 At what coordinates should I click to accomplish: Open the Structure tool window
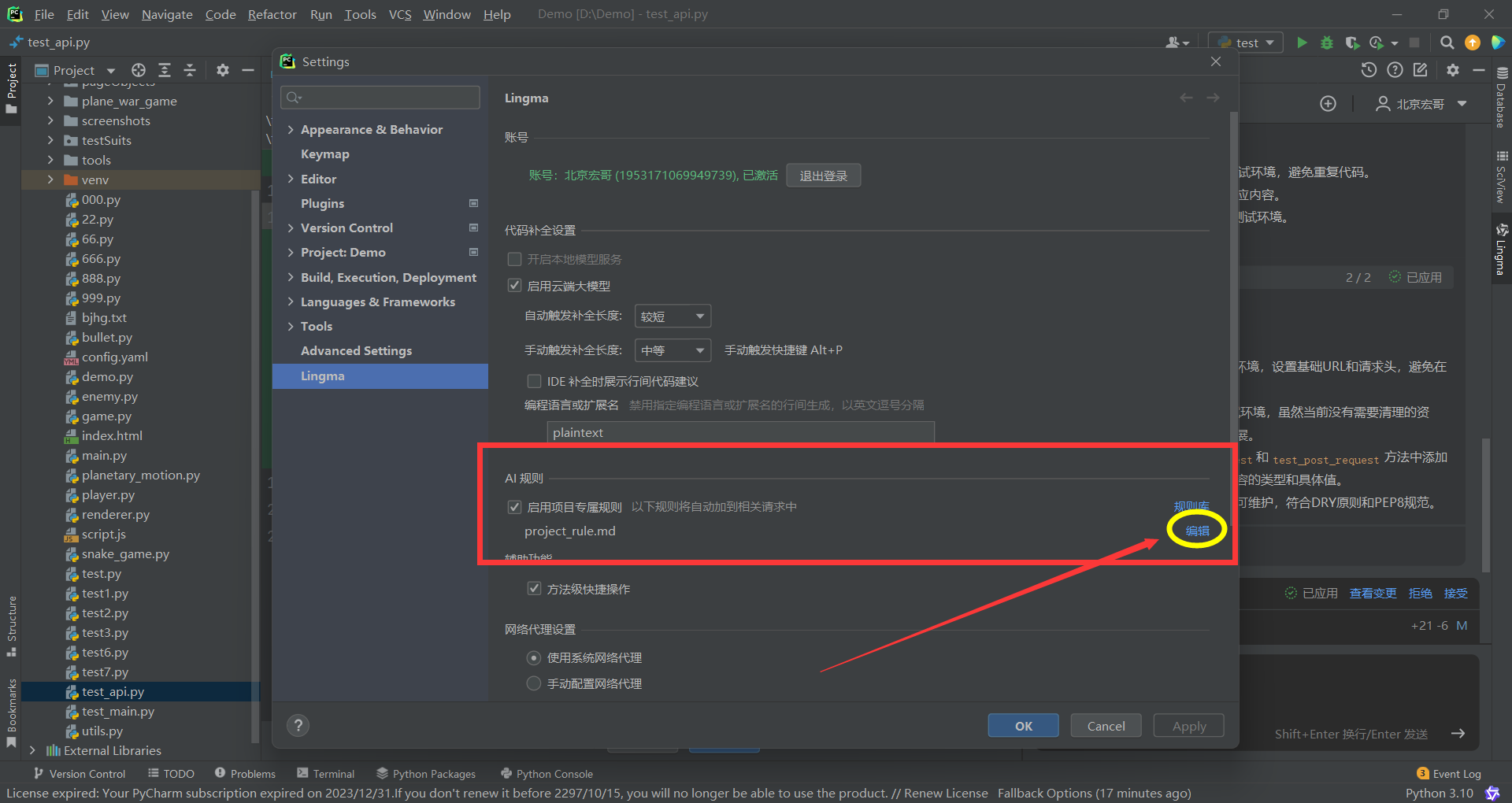(x=12, y=627)
